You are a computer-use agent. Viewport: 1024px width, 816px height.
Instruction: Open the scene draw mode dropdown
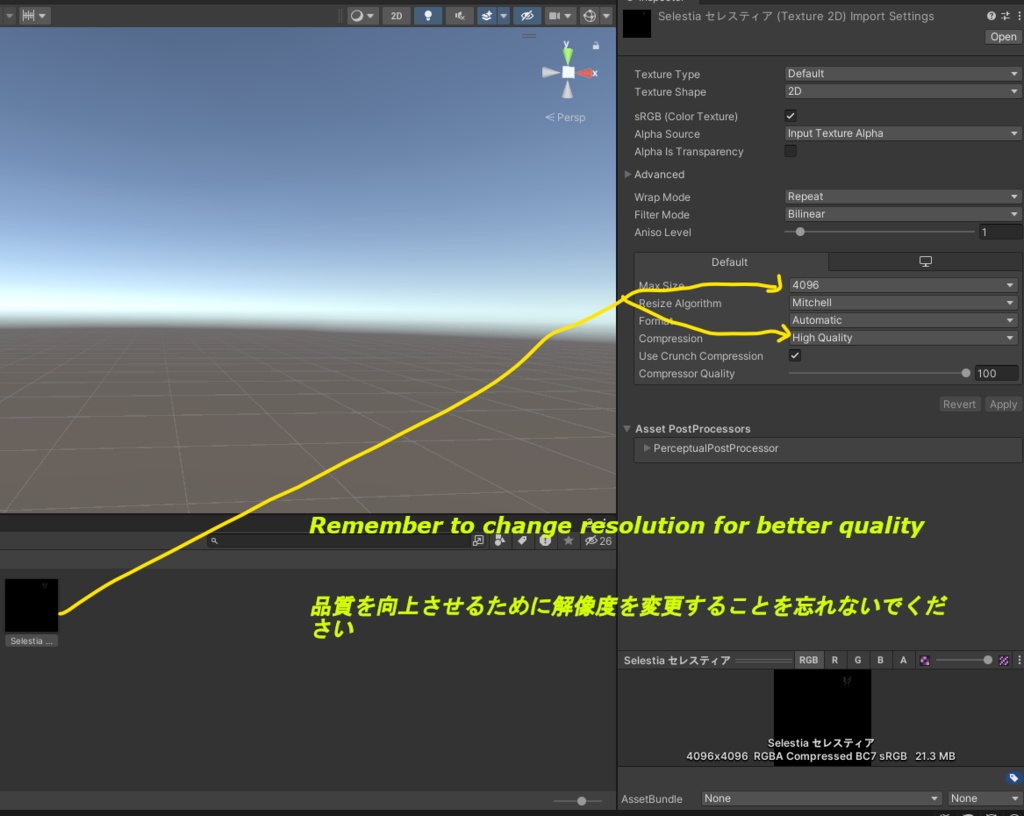click(x=362, y=16)
